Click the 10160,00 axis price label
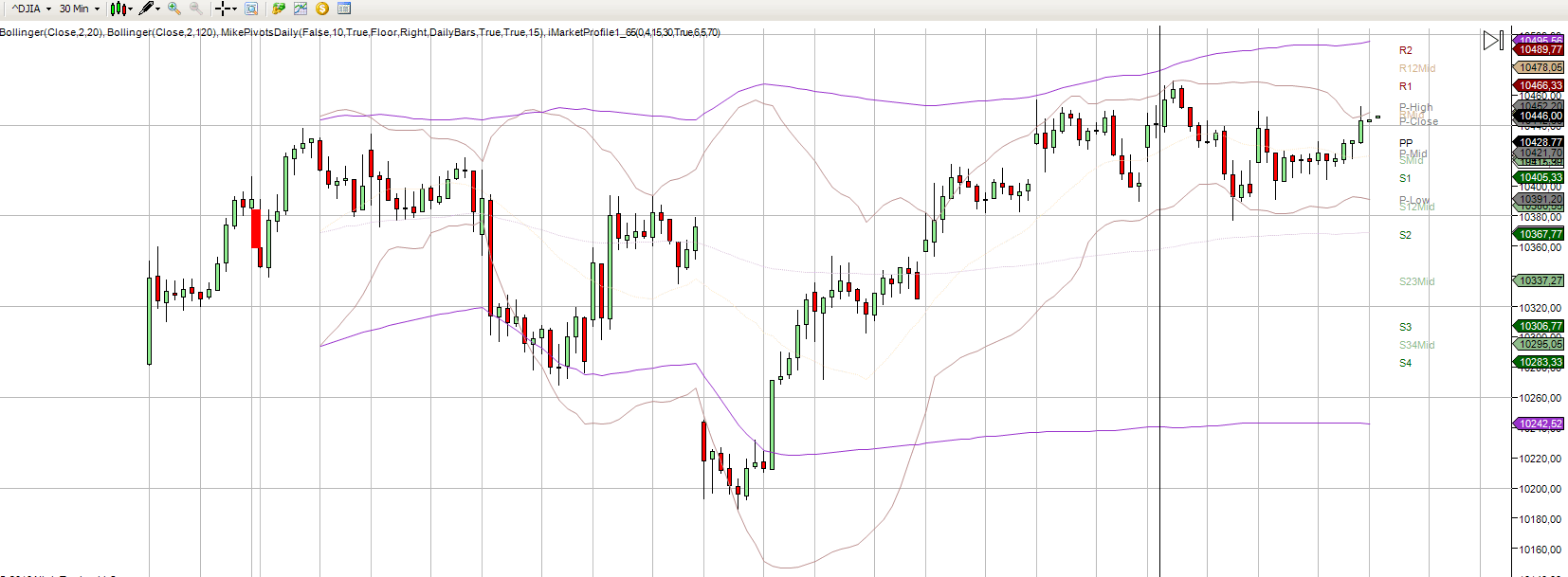Image resolution: width=1568 pixels, height=577 pixels. 1541,550
